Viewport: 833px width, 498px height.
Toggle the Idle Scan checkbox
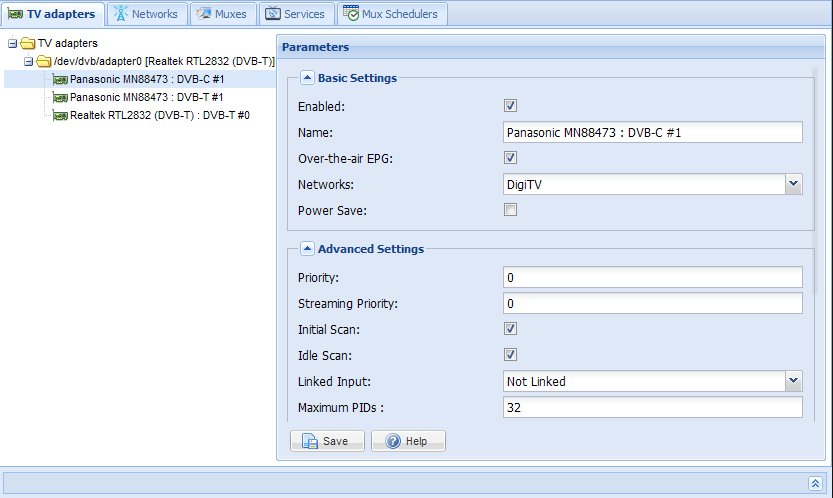point(511,354)
